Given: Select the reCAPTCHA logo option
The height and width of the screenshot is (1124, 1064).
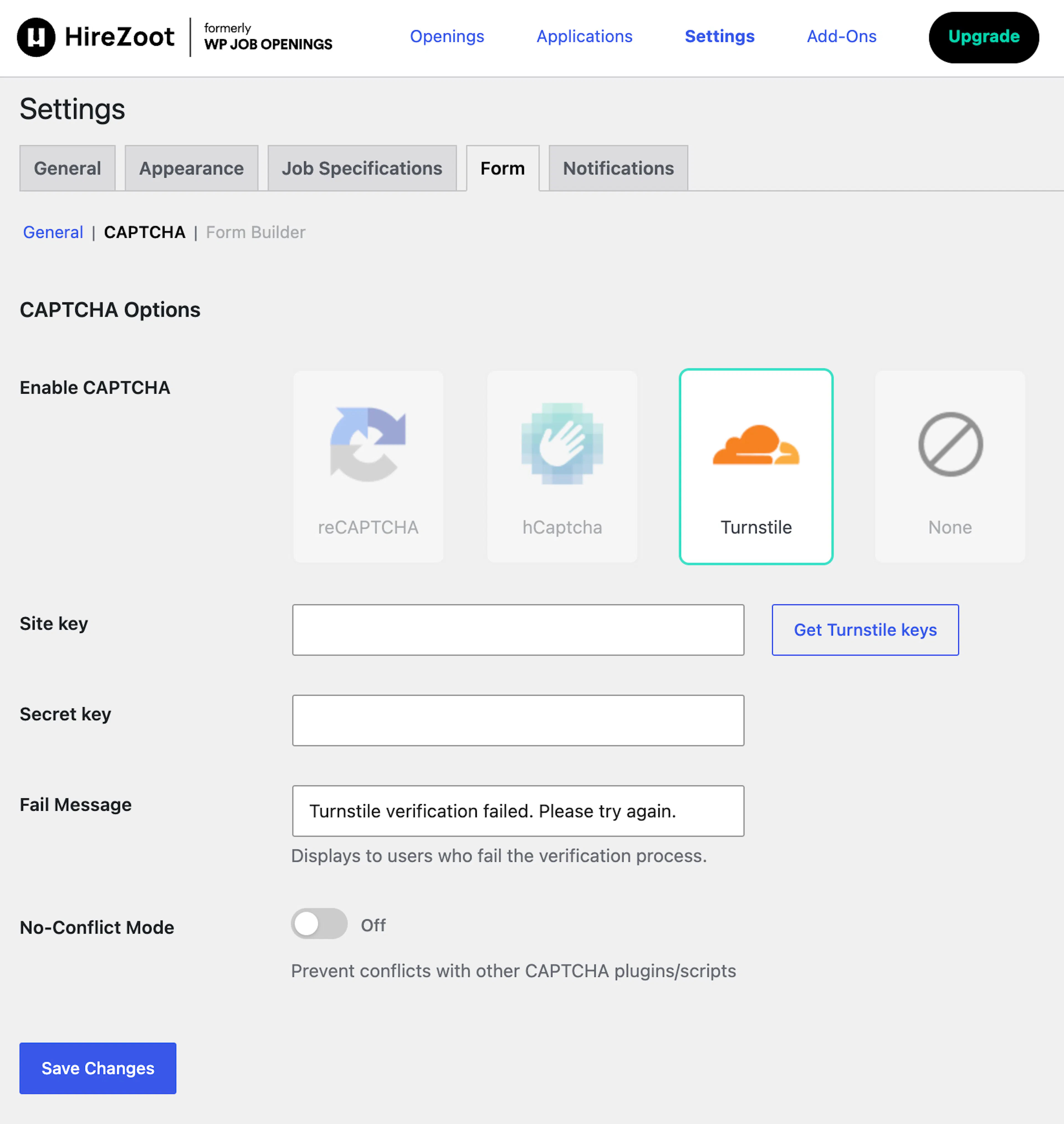Looking at the screenshot, I should click(x=368, y=444).
